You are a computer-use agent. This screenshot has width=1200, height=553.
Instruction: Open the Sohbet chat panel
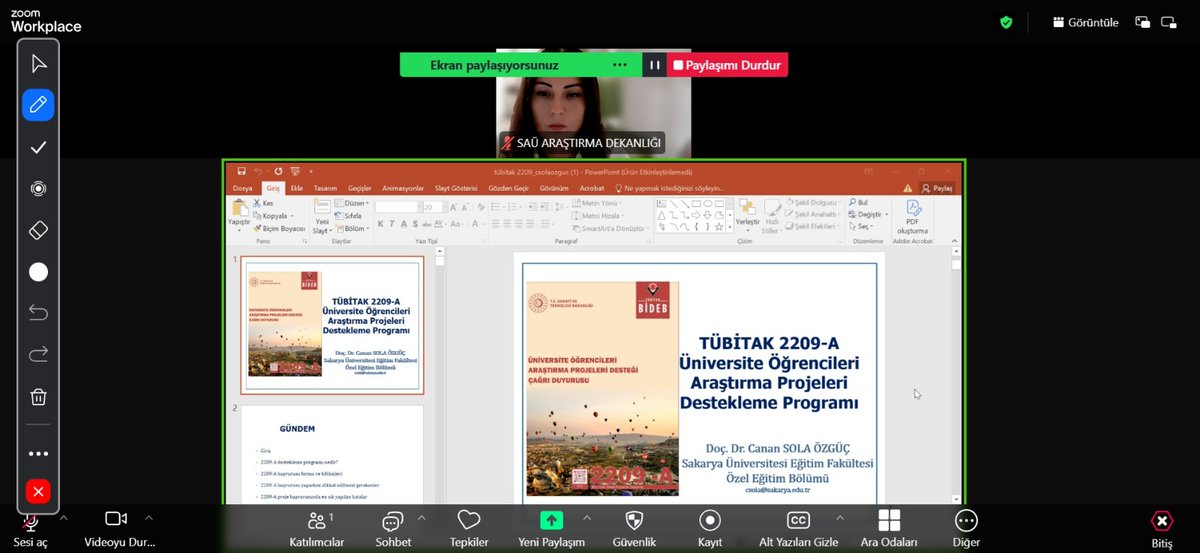(x=393, y=527)
